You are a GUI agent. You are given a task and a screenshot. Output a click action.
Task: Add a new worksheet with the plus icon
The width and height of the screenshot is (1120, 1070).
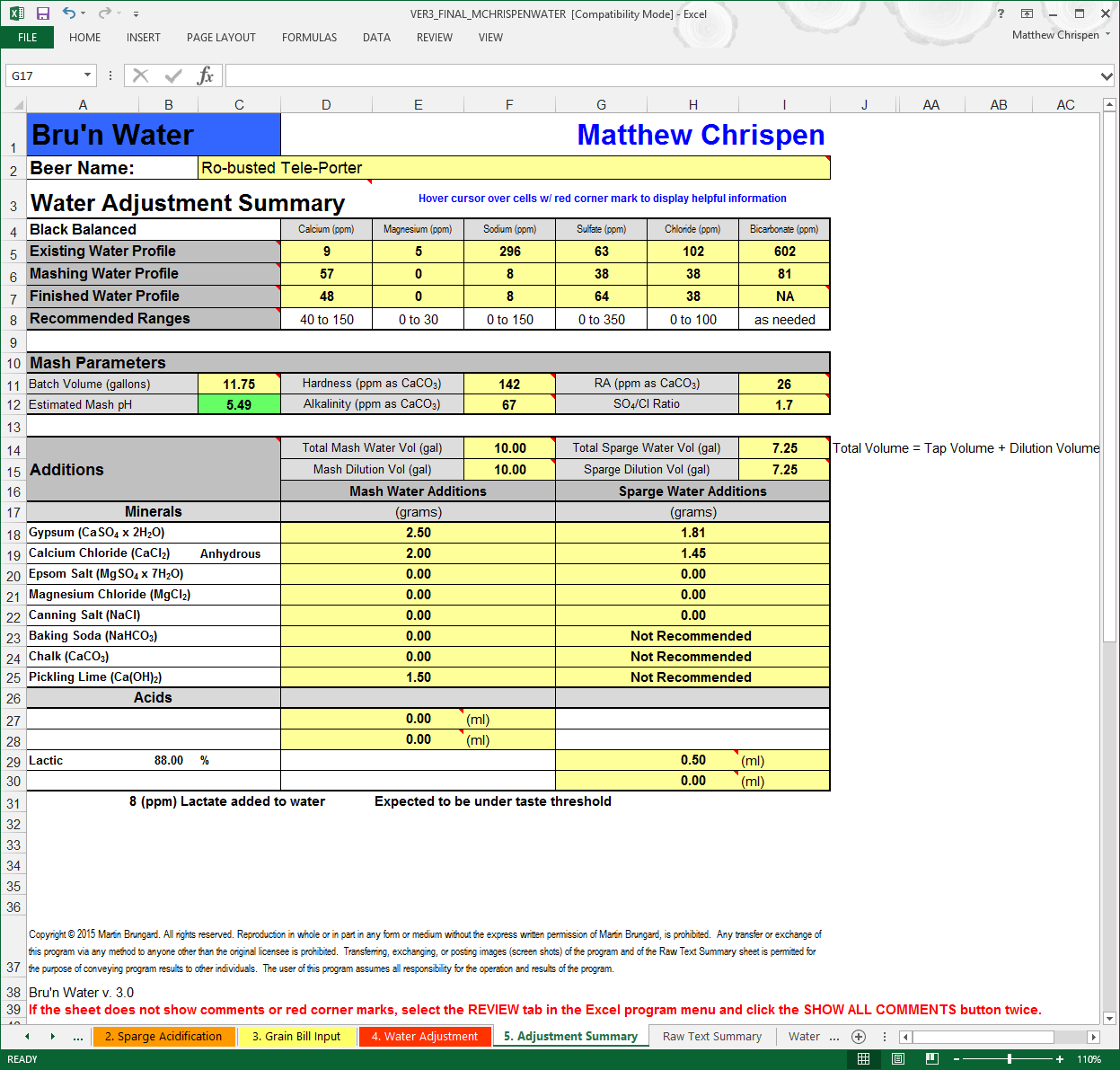click(858, 1036)
